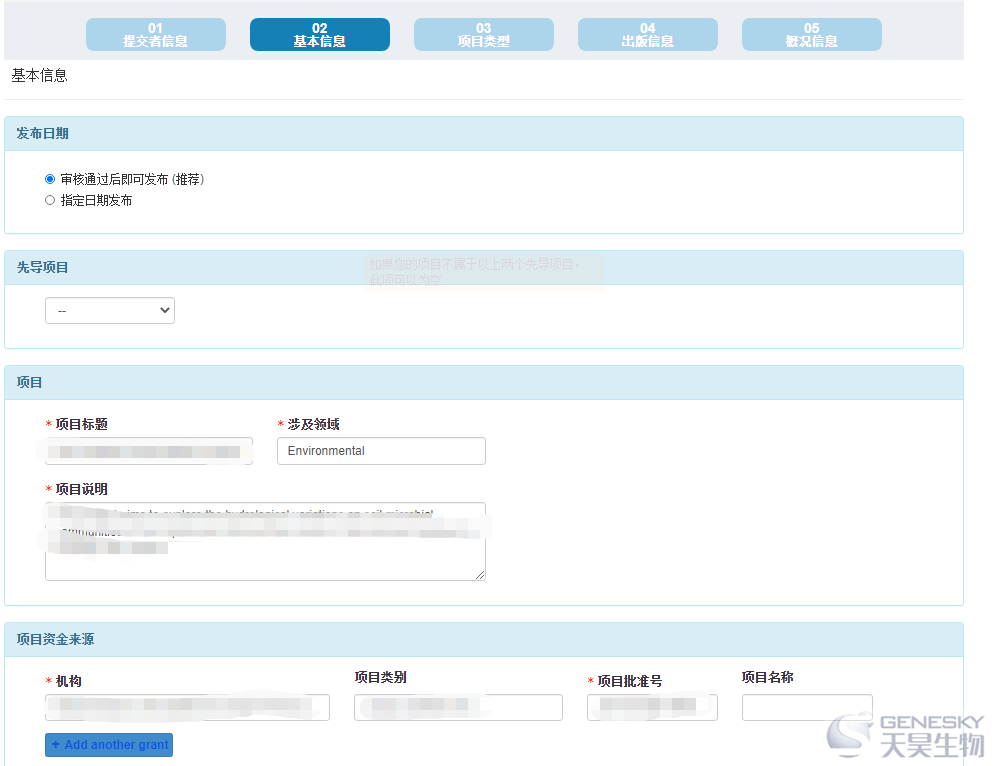Choose the 指定日期发布 radio button
1005x766 pixels.
pos(50,200)
